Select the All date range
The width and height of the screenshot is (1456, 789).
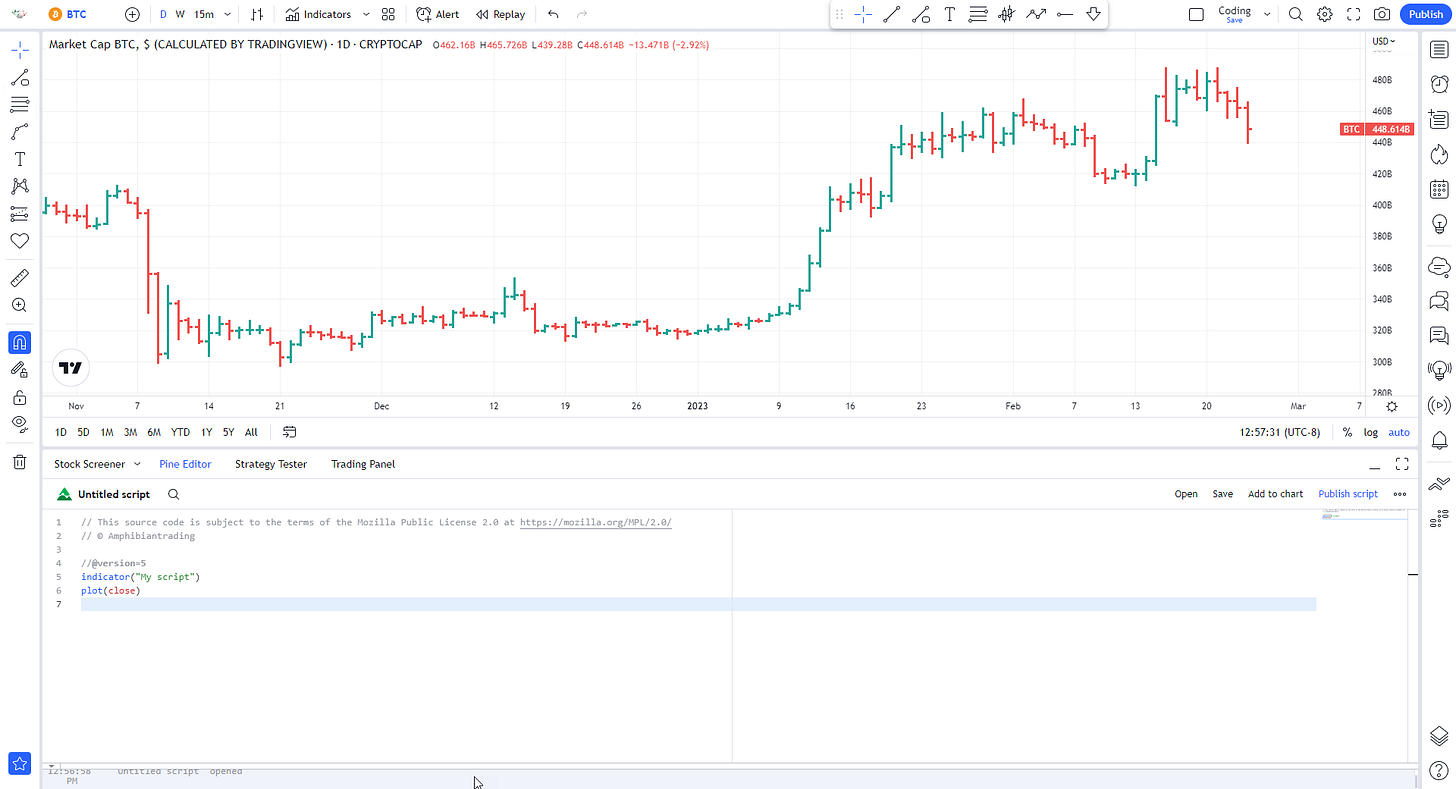pyautogui.click(x=251, y=432)
